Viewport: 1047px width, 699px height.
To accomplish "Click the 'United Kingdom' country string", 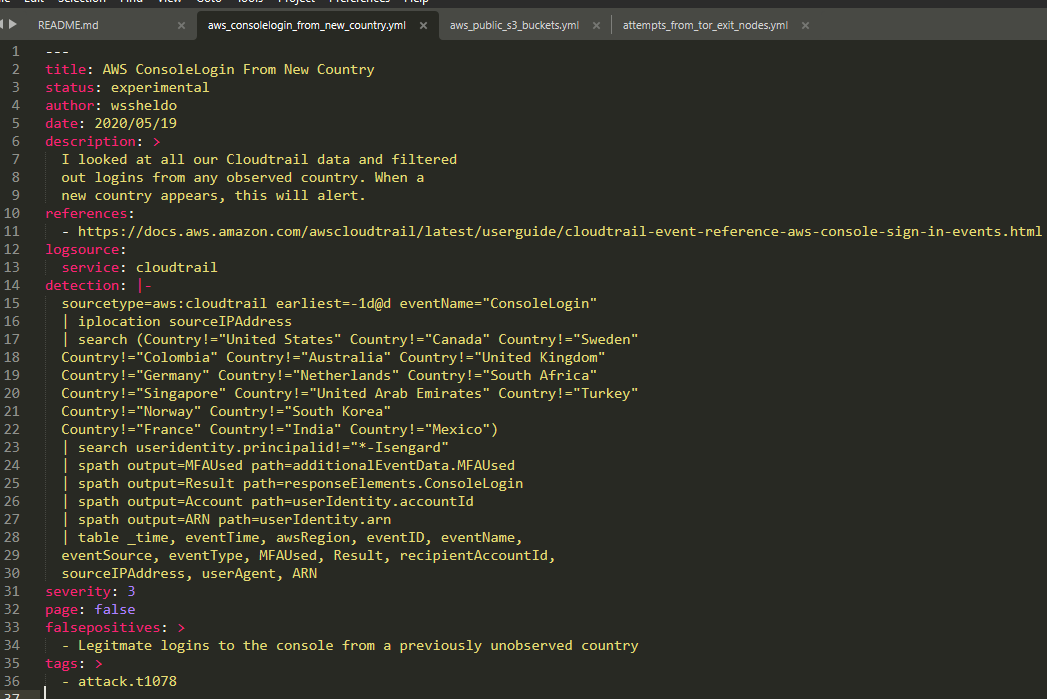I will pyautogui.click(x=540, y=358).
